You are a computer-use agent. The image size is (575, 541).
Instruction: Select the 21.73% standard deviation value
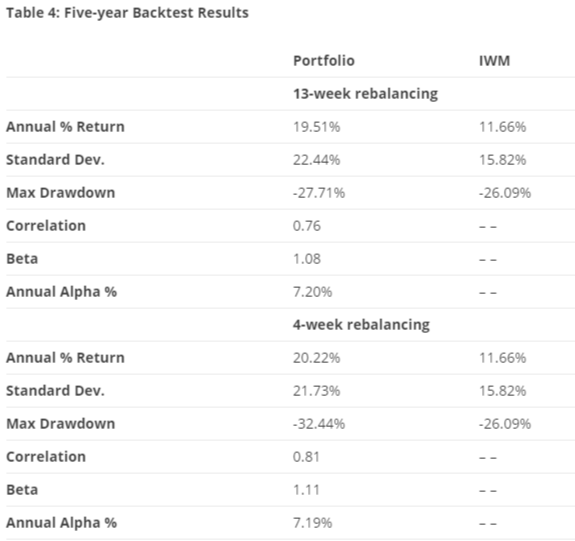click(316, 391)
